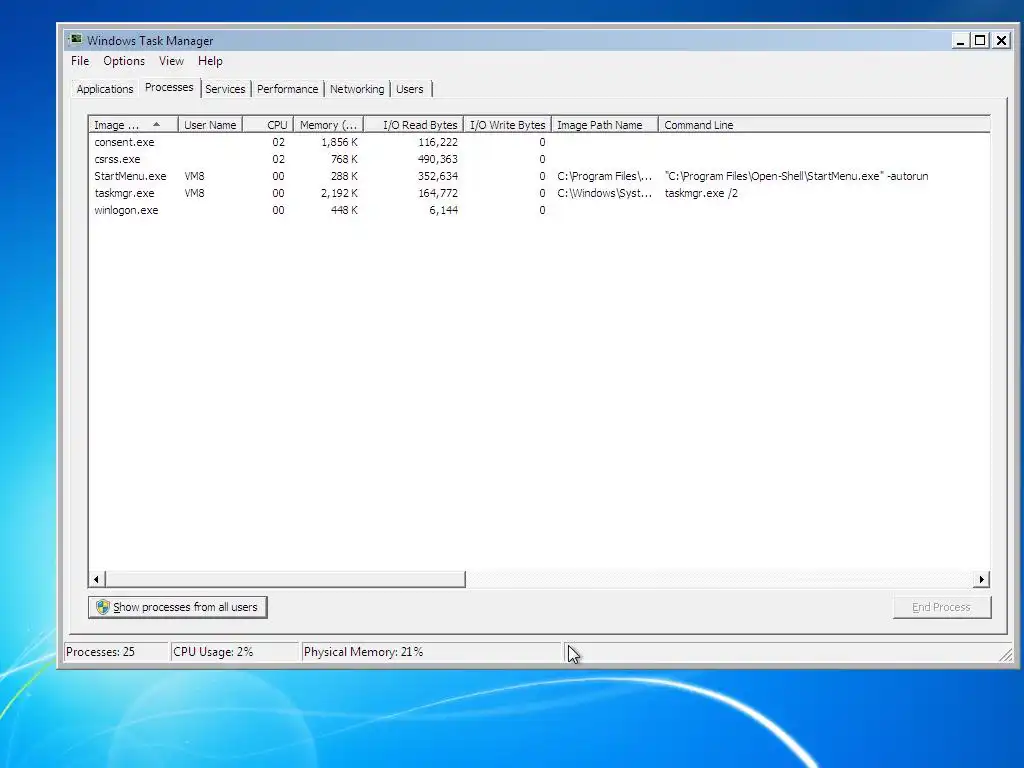Click the taskmgr.exe /2 command line

pyautogui.click(x=701, y=193)
